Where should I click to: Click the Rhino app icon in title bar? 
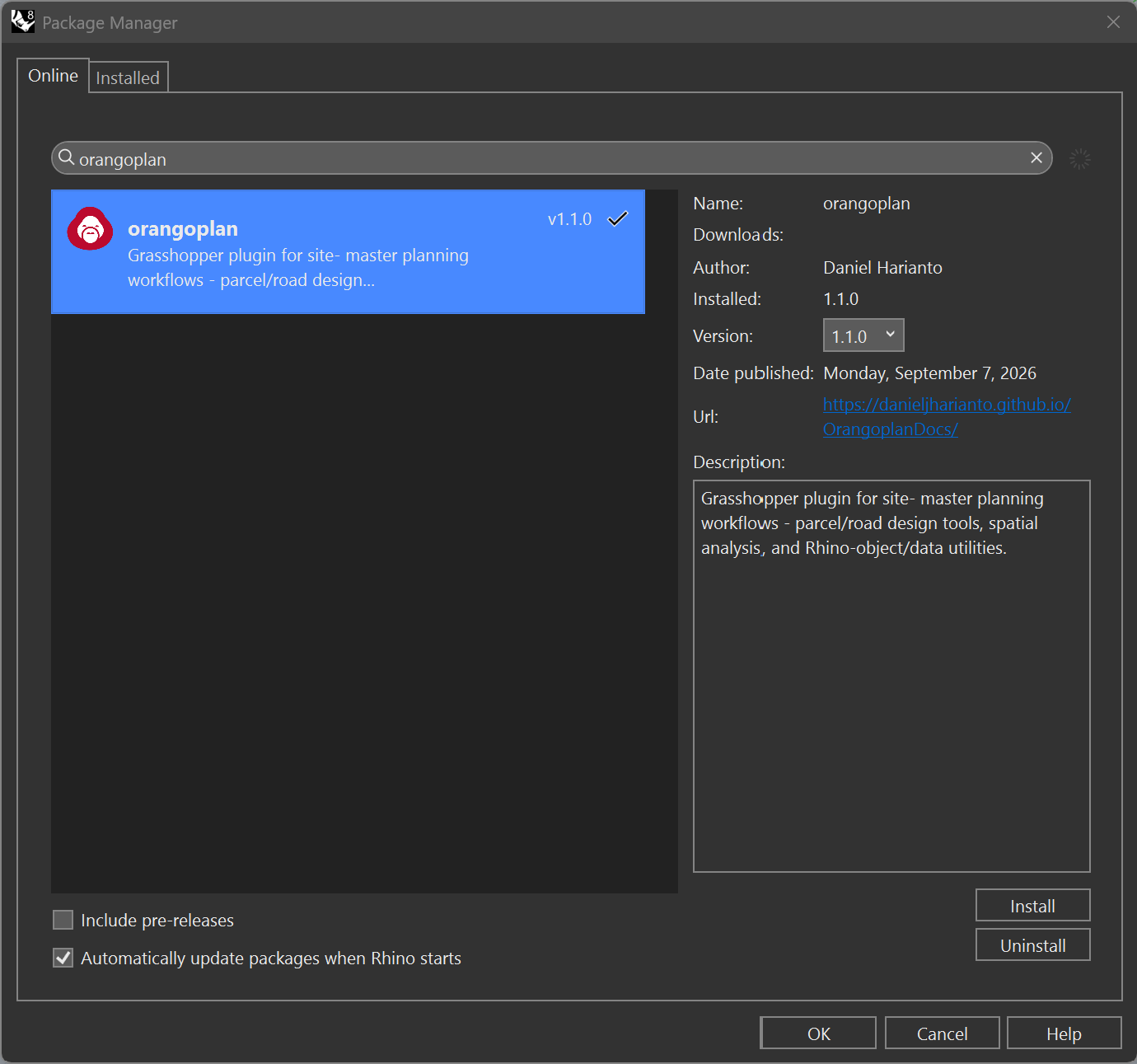click(x=22, y=21)
